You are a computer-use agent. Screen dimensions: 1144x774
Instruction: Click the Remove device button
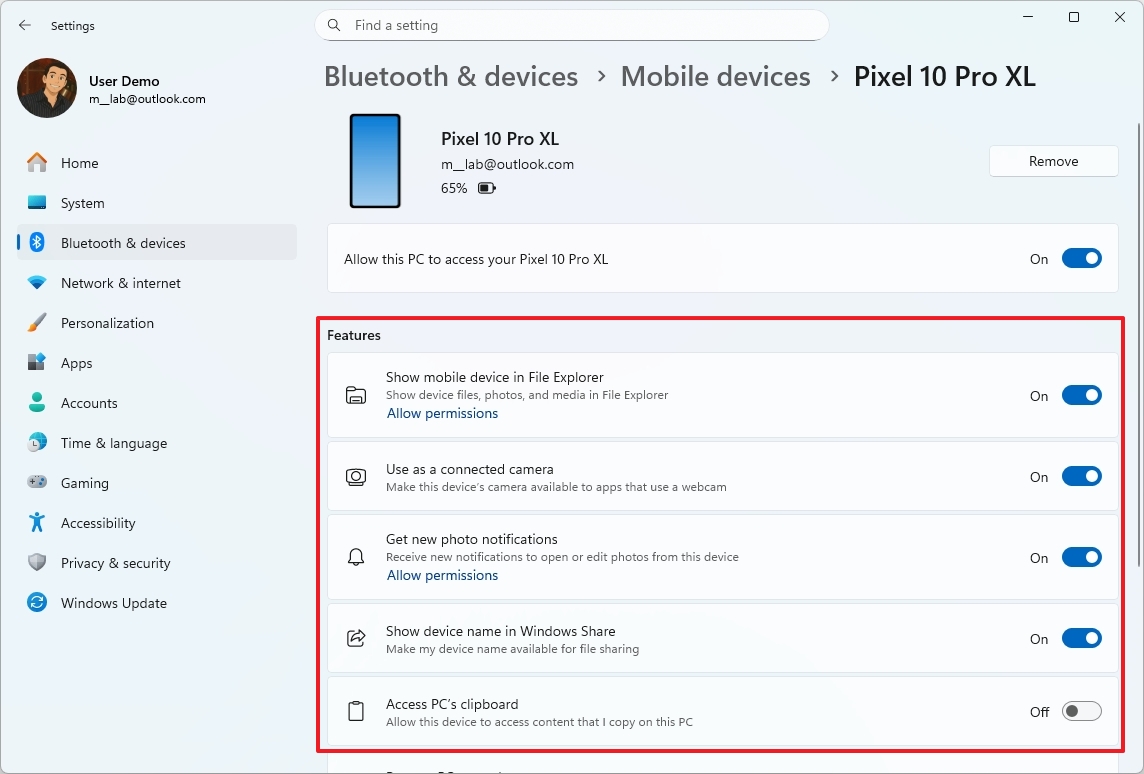point(1053,161)
